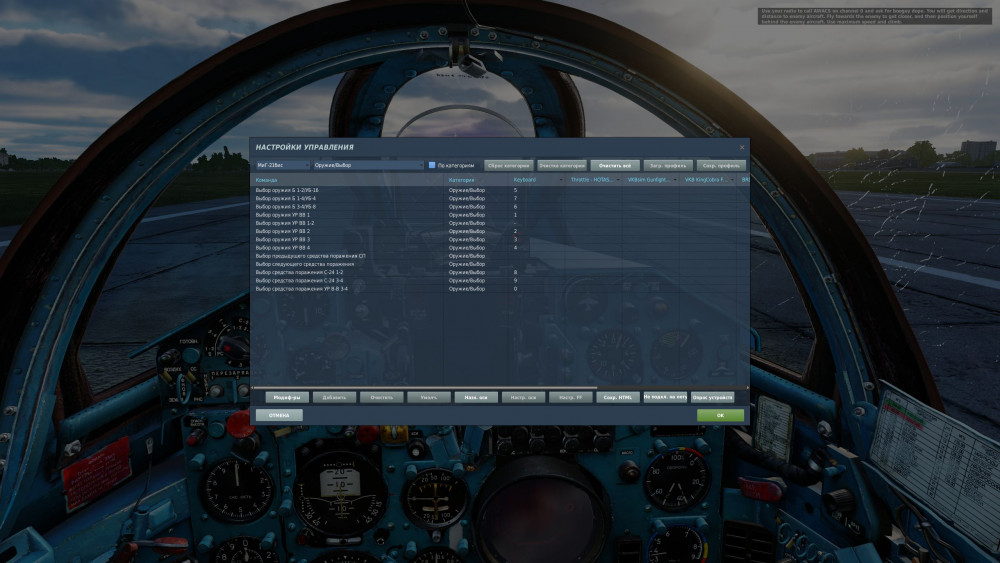Select row 'Выбор средства поражения С-24 3-4'
The width and height of the screenshot is (1000, 563).
[499, 281]
